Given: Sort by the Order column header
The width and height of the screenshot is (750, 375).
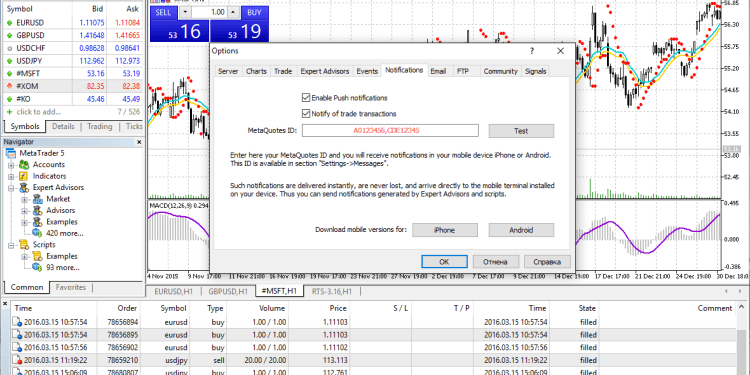Looking at the screenshot, I should coord(119,309).
